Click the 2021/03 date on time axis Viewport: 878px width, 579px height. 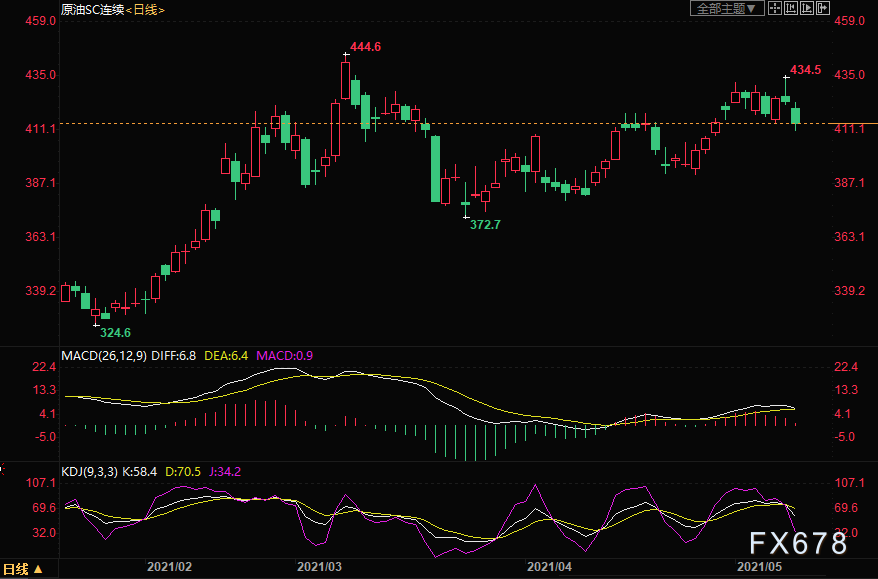point(319,566)
